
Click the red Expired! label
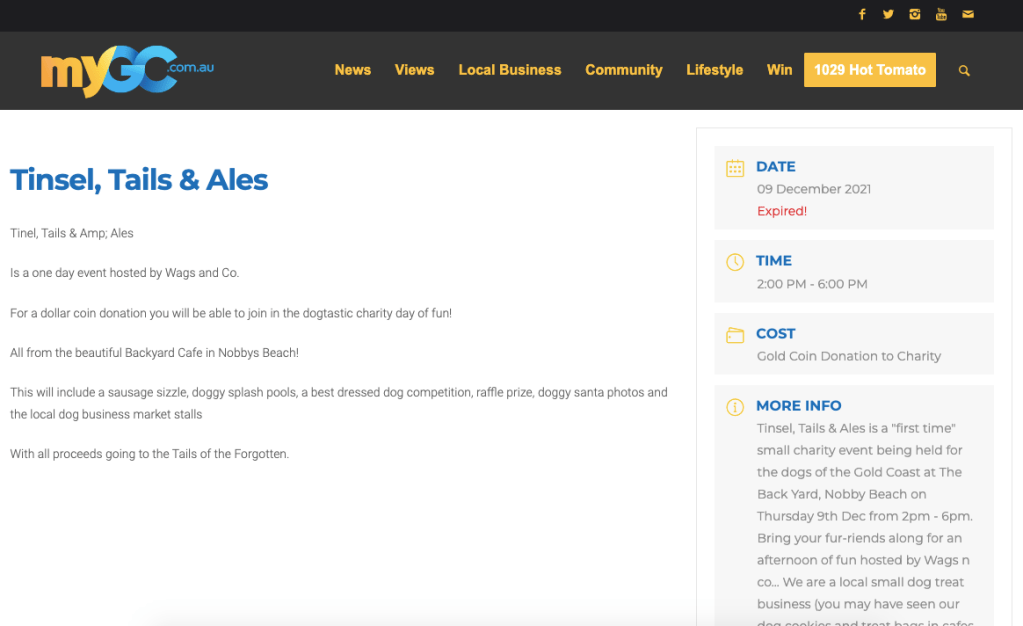[x=782, y=211]
